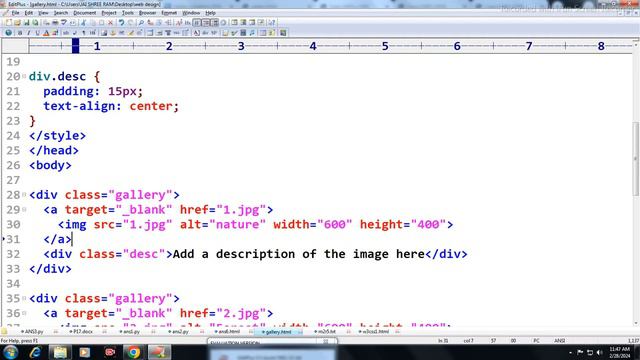Toggle the ruler toolbar button
640x360 pixels.
tap(214, 23)
